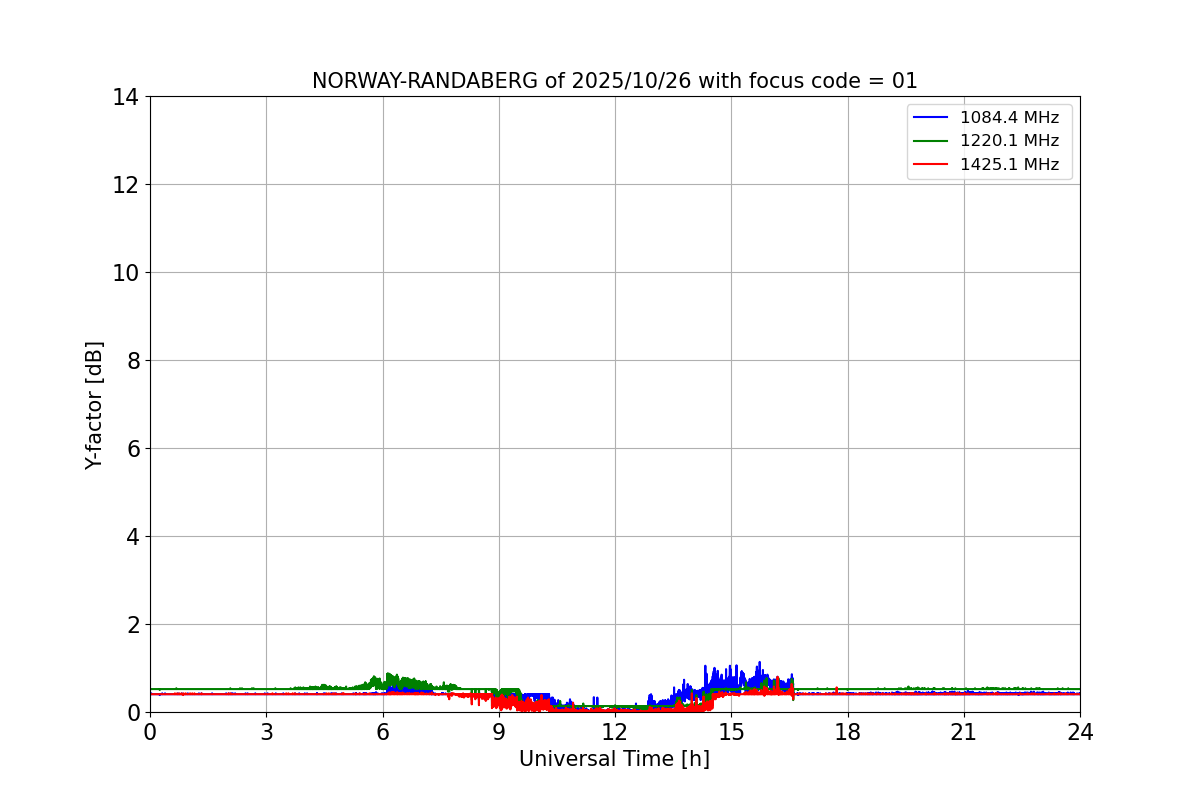Click the plot title NORWAY-RANDABERG of 2025/10/26
This screenshot has width=1200, height=800.
pyautogui.click(x=614, y=81)
